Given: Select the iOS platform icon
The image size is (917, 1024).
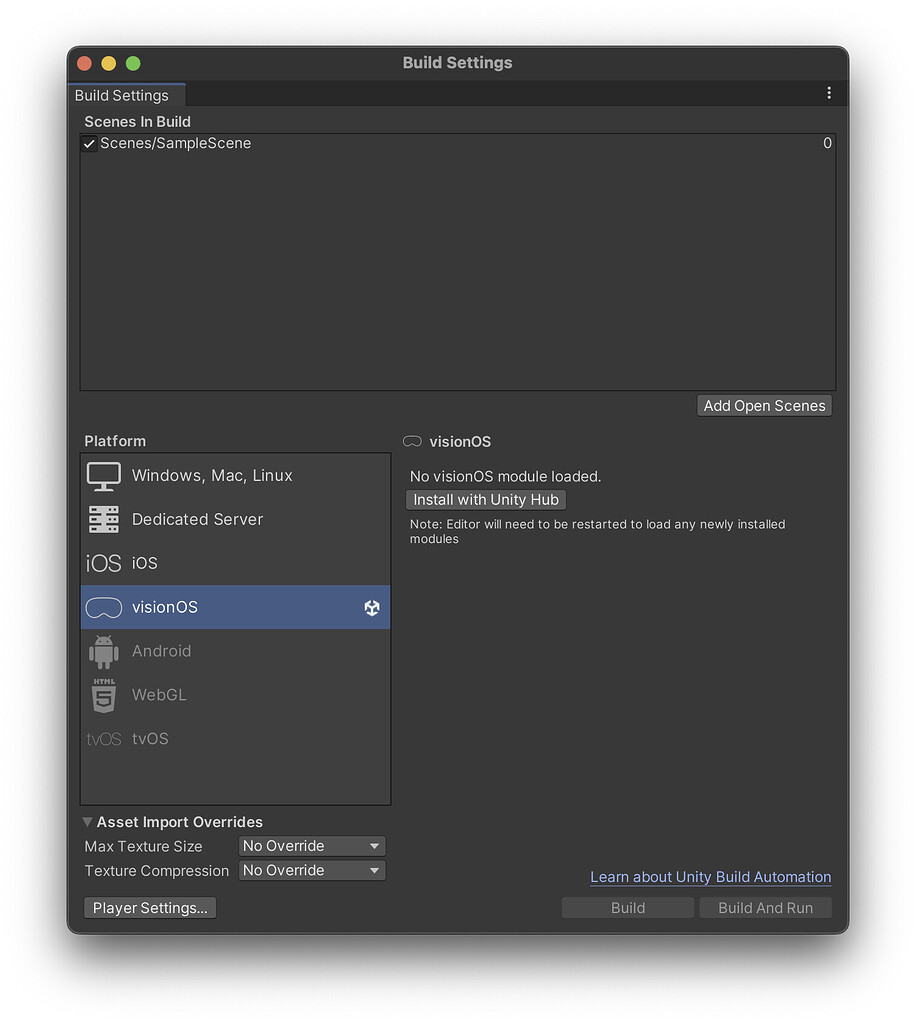Looking at the screenshot, I should pyautogui.click(x=103, y=563).
